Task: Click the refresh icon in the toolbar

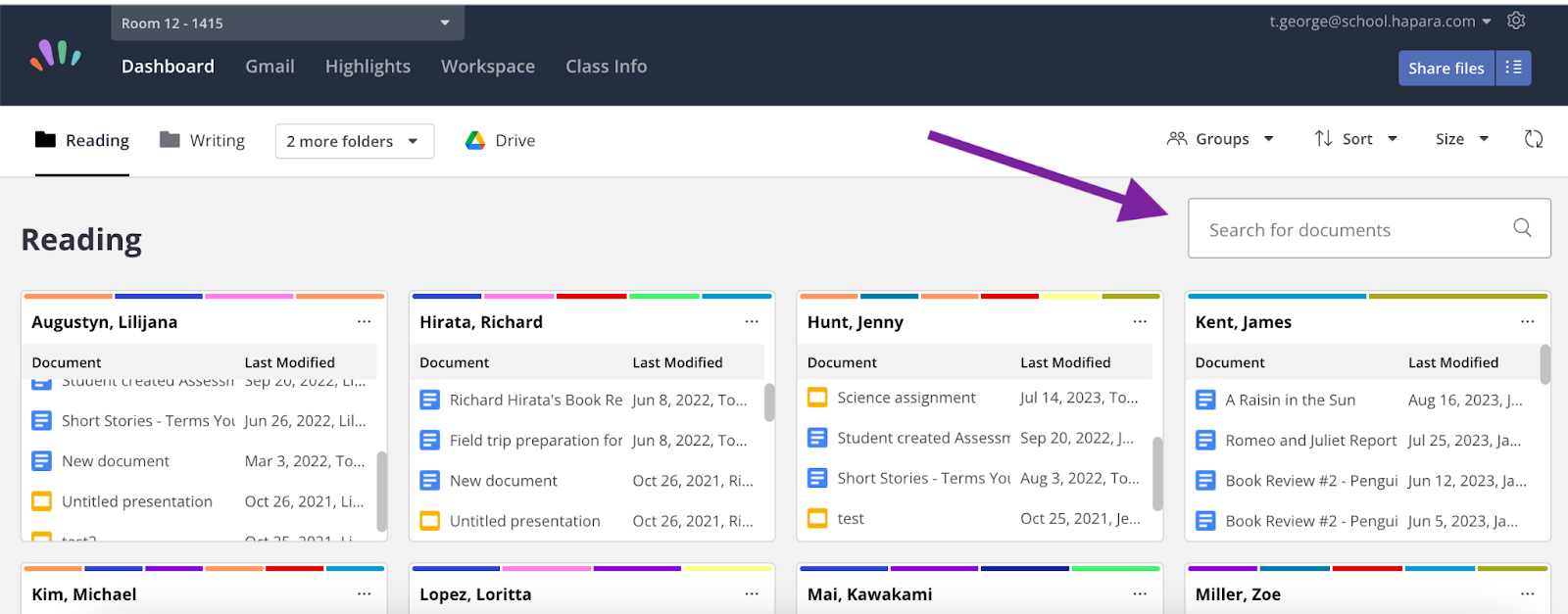Action: click(1534, 139)
